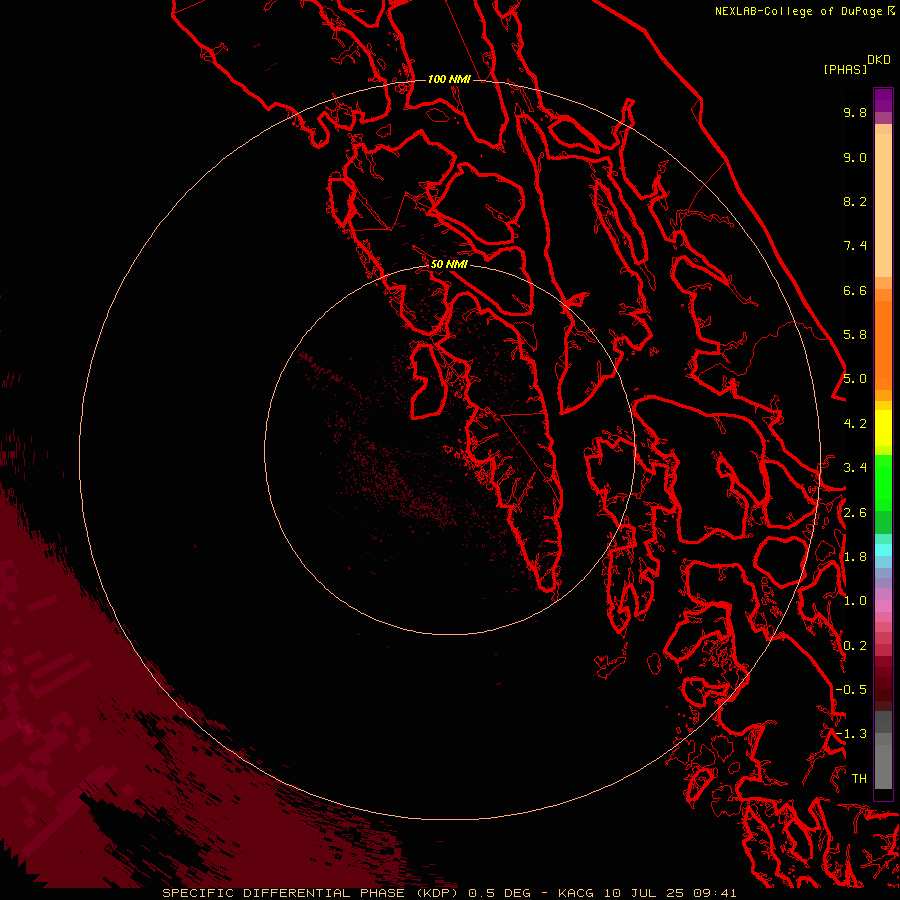Click the 50 NMI range ring label
This screenshot has width=900, height=900.
449,264
